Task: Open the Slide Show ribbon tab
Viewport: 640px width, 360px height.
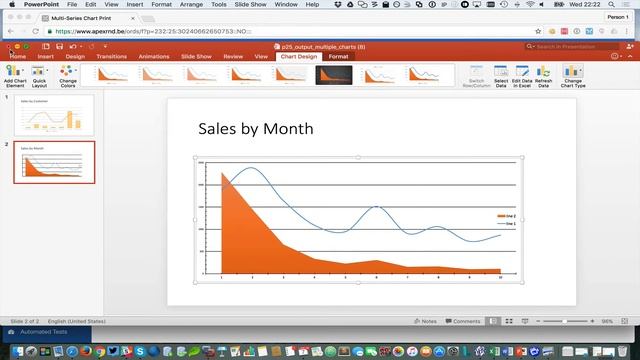Action: [196, 57]
